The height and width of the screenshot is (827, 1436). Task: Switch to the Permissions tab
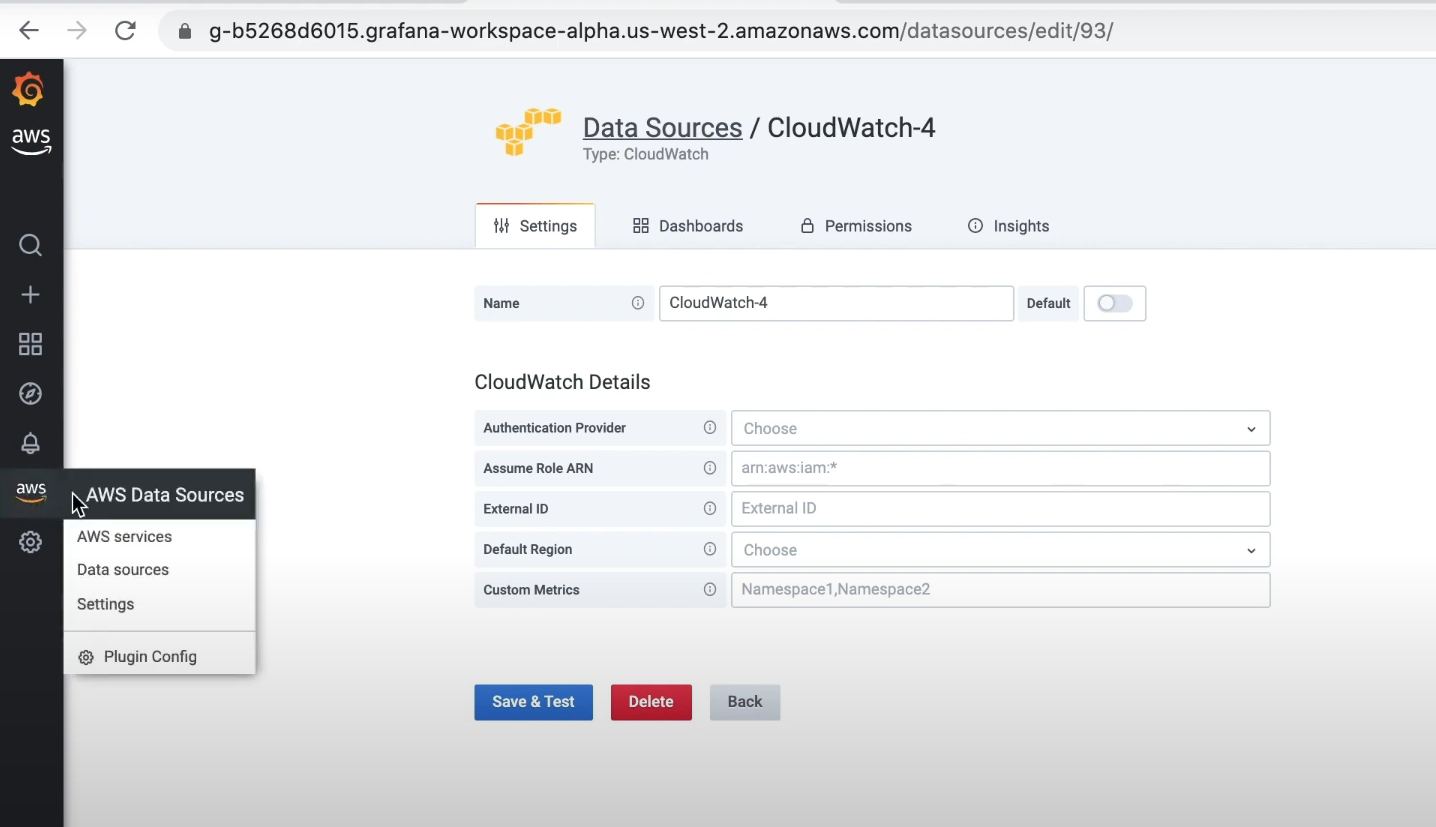coord(856,226)
